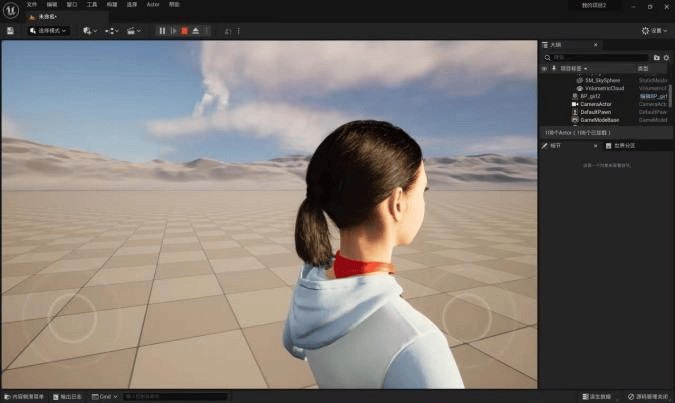Open the Unreal Engine logo icon
This screenshot has width=675, height=403.
pos(10,7)
